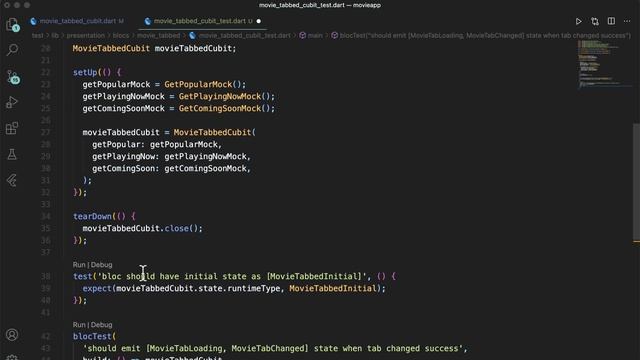The image size is (640, 360).
Task: Click 'getPopular:' named parameter
Action: 118,144
